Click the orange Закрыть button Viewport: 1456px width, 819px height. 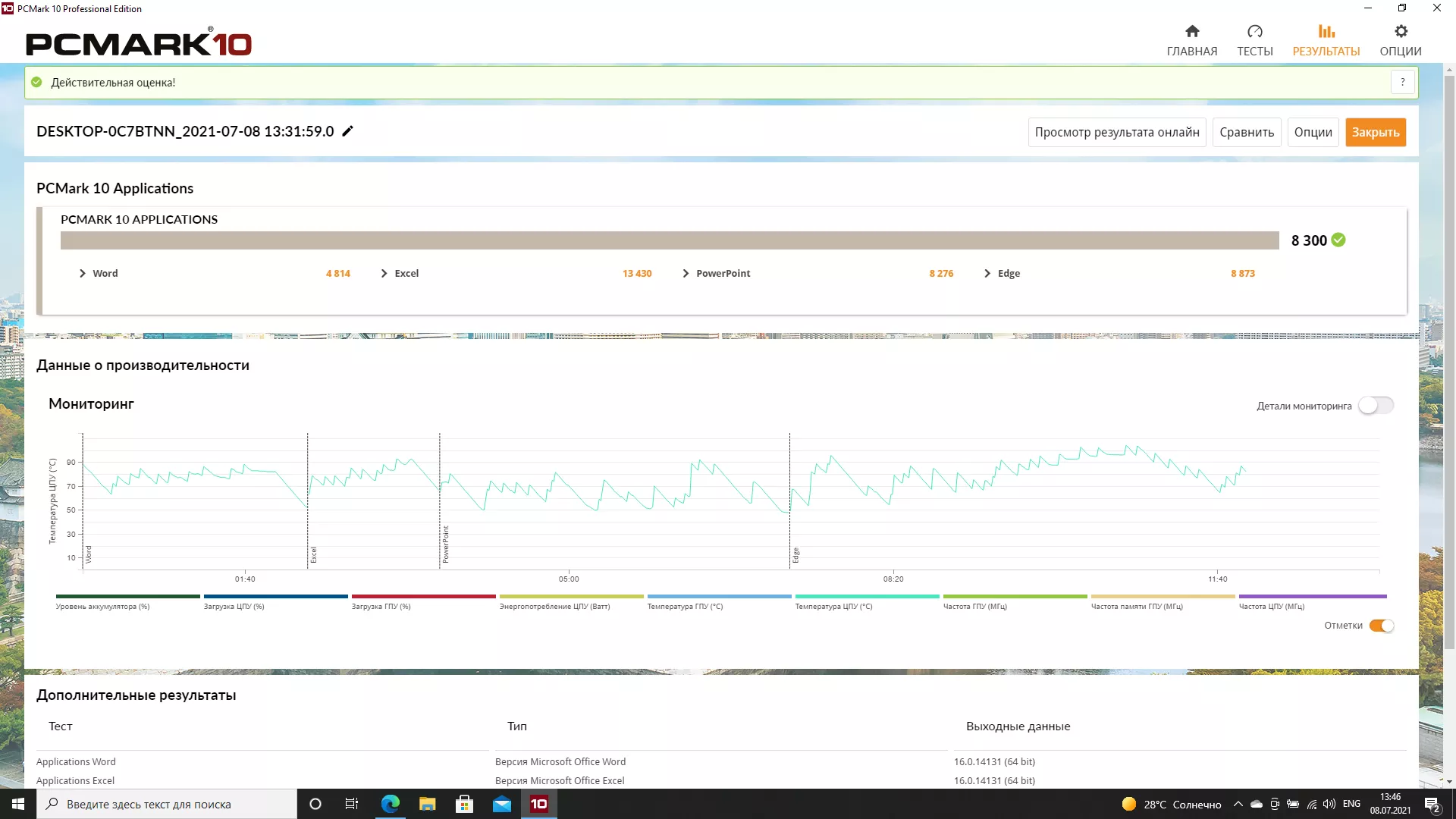pyautogui.click(x=1376, y=132)
